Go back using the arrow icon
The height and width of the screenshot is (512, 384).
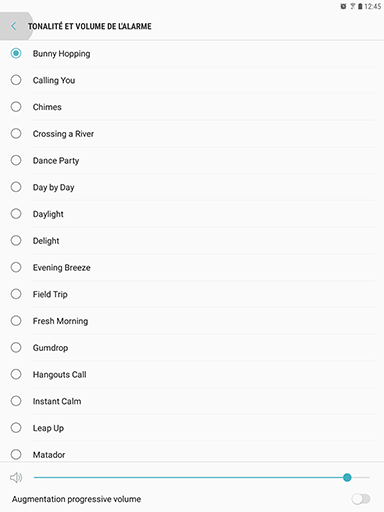(14, 26)
